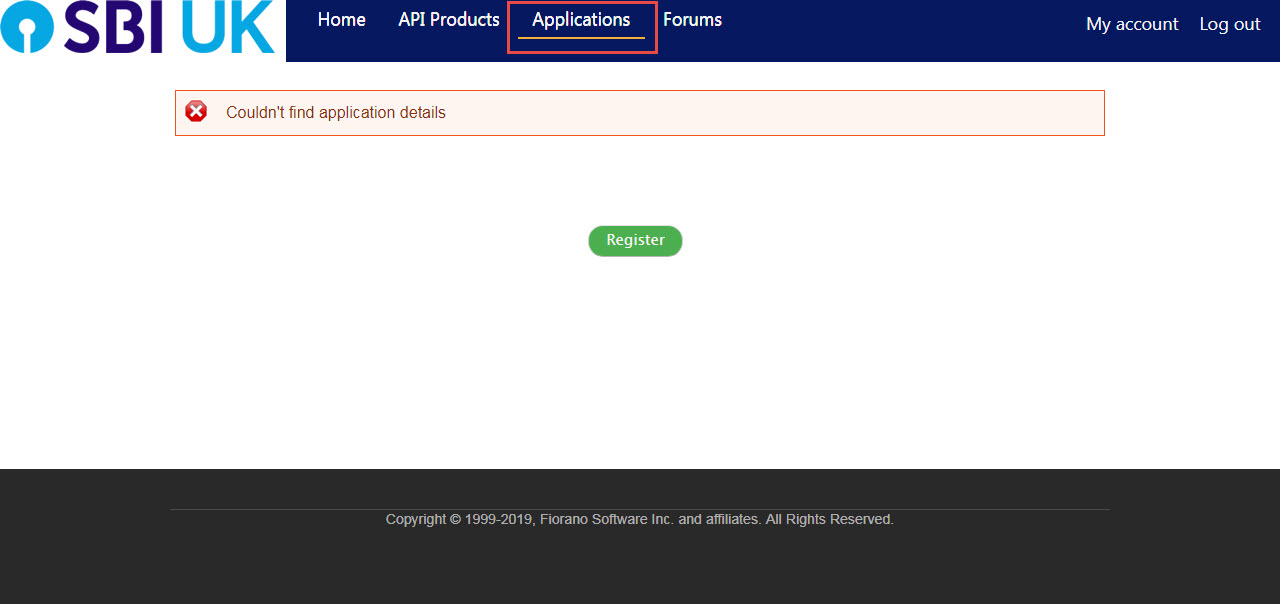Open the Applications tab

click(x=581, y=20)
